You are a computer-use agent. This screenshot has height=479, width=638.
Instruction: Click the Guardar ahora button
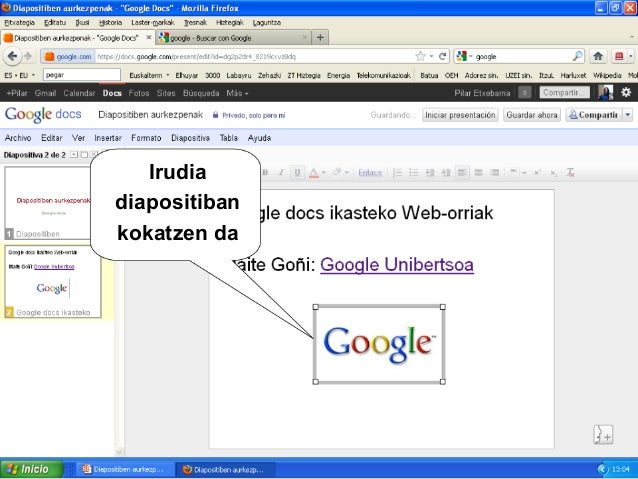tap(532, 115)
